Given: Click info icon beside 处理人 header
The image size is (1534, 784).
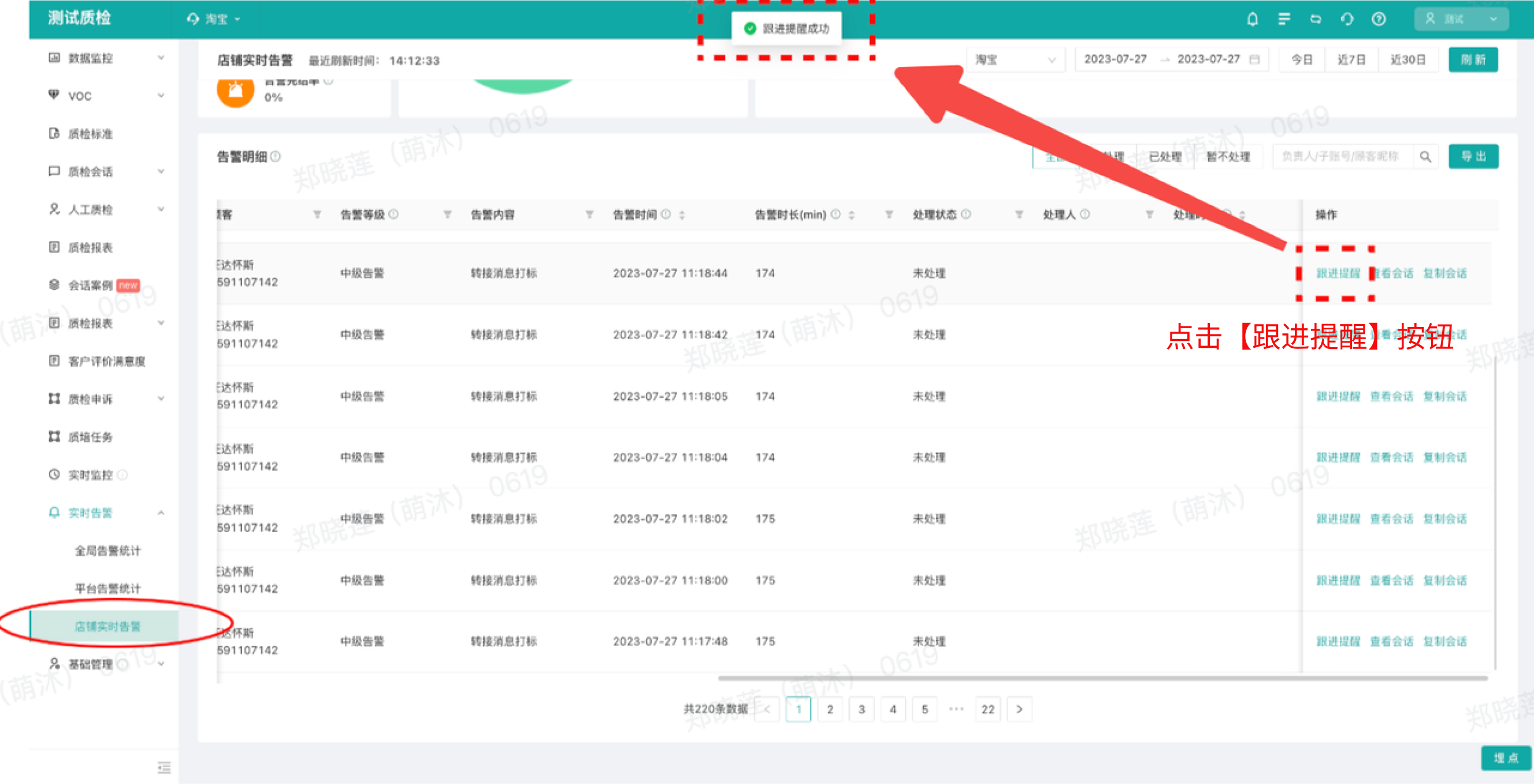Looking at the screenshot, I should coord(1085,214).
